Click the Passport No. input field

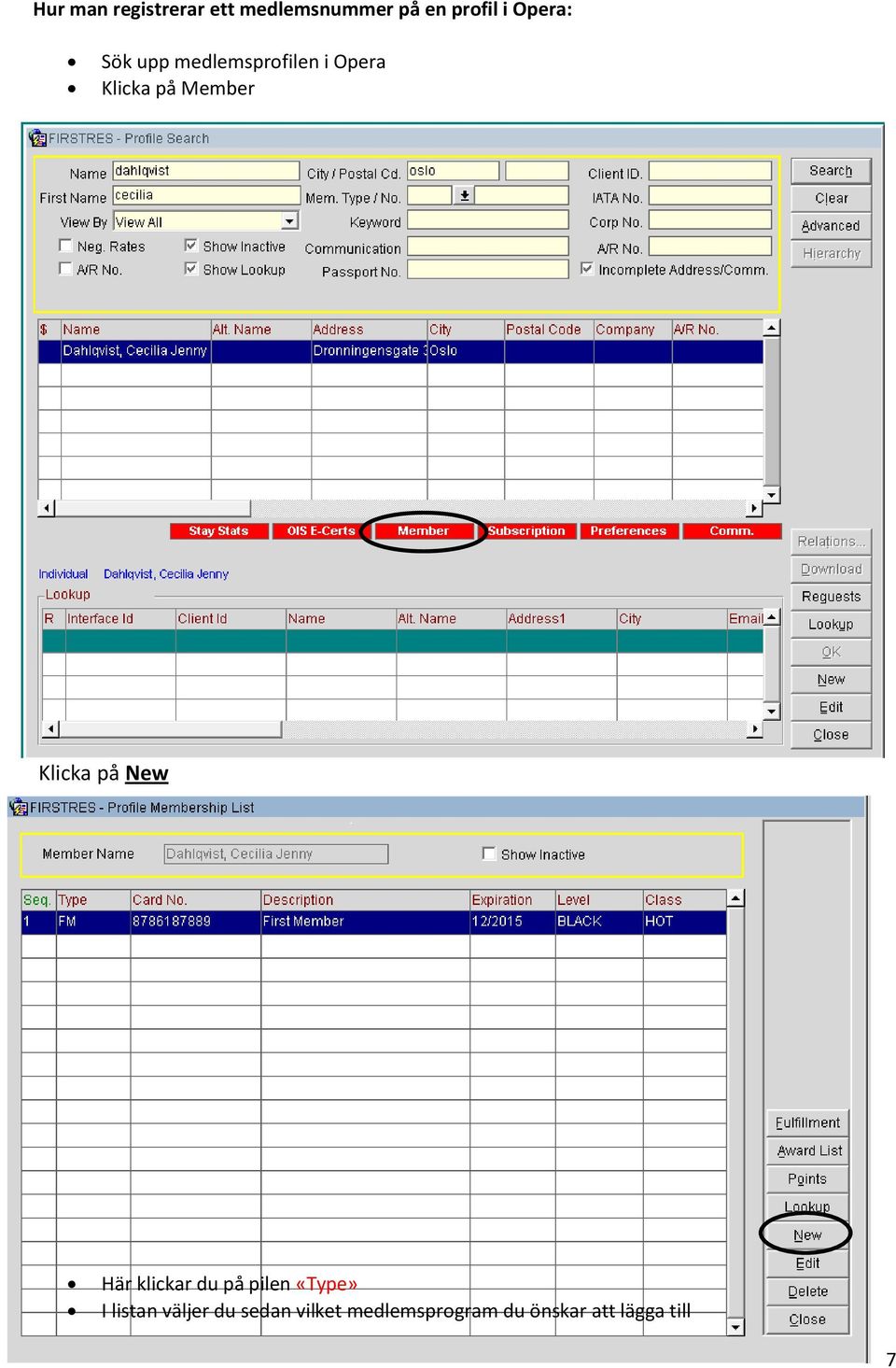(x=488, y=270)
